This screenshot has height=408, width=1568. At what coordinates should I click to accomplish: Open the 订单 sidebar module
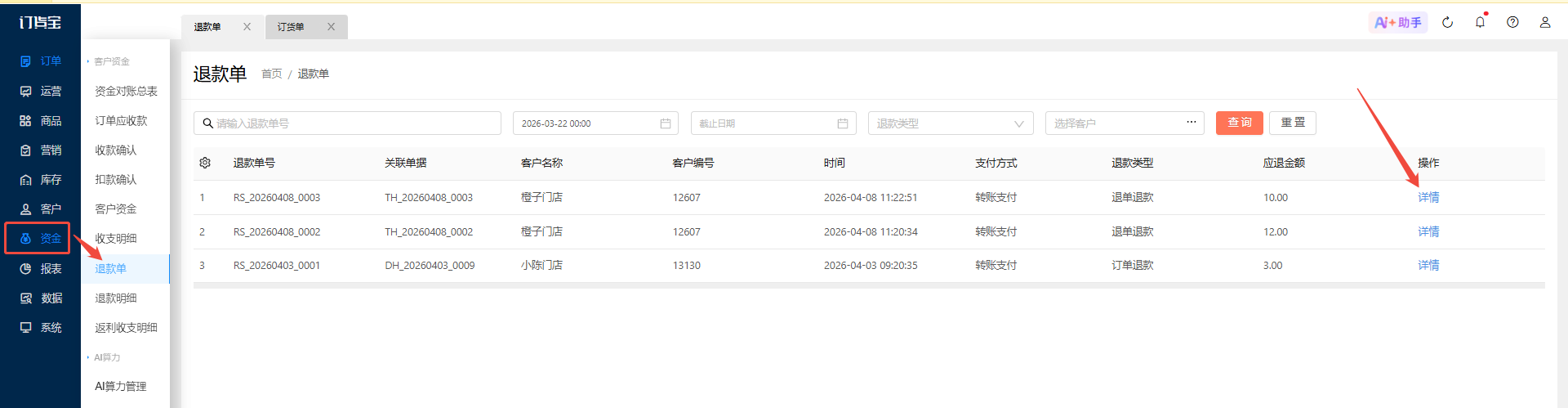(x=41, y=61)
